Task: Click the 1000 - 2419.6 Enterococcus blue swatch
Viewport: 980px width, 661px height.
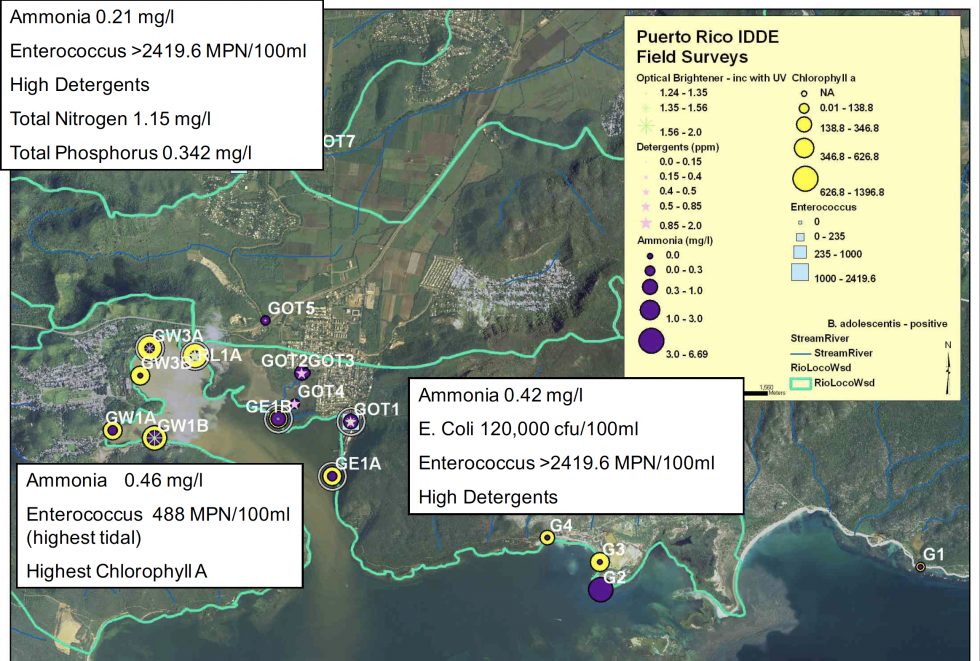Action: pos(800,272)
